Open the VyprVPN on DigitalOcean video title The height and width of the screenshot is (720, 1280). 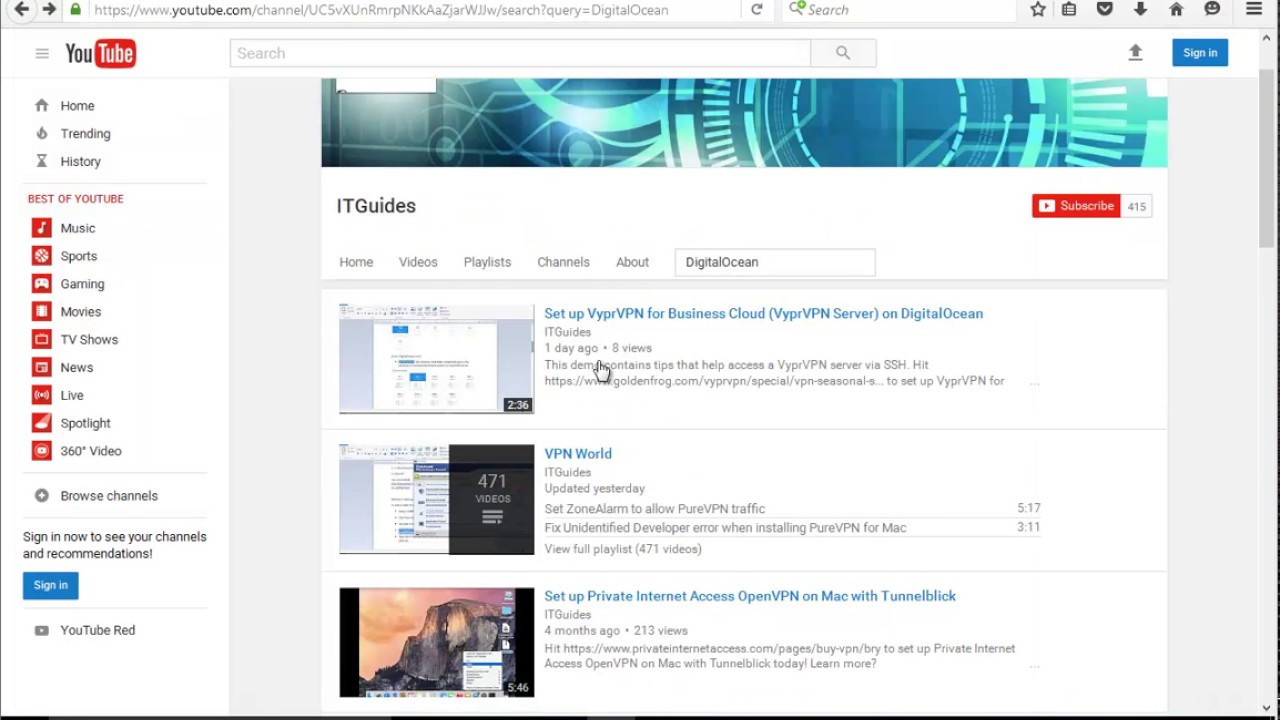pyautogui.click(x=763, y=313)
